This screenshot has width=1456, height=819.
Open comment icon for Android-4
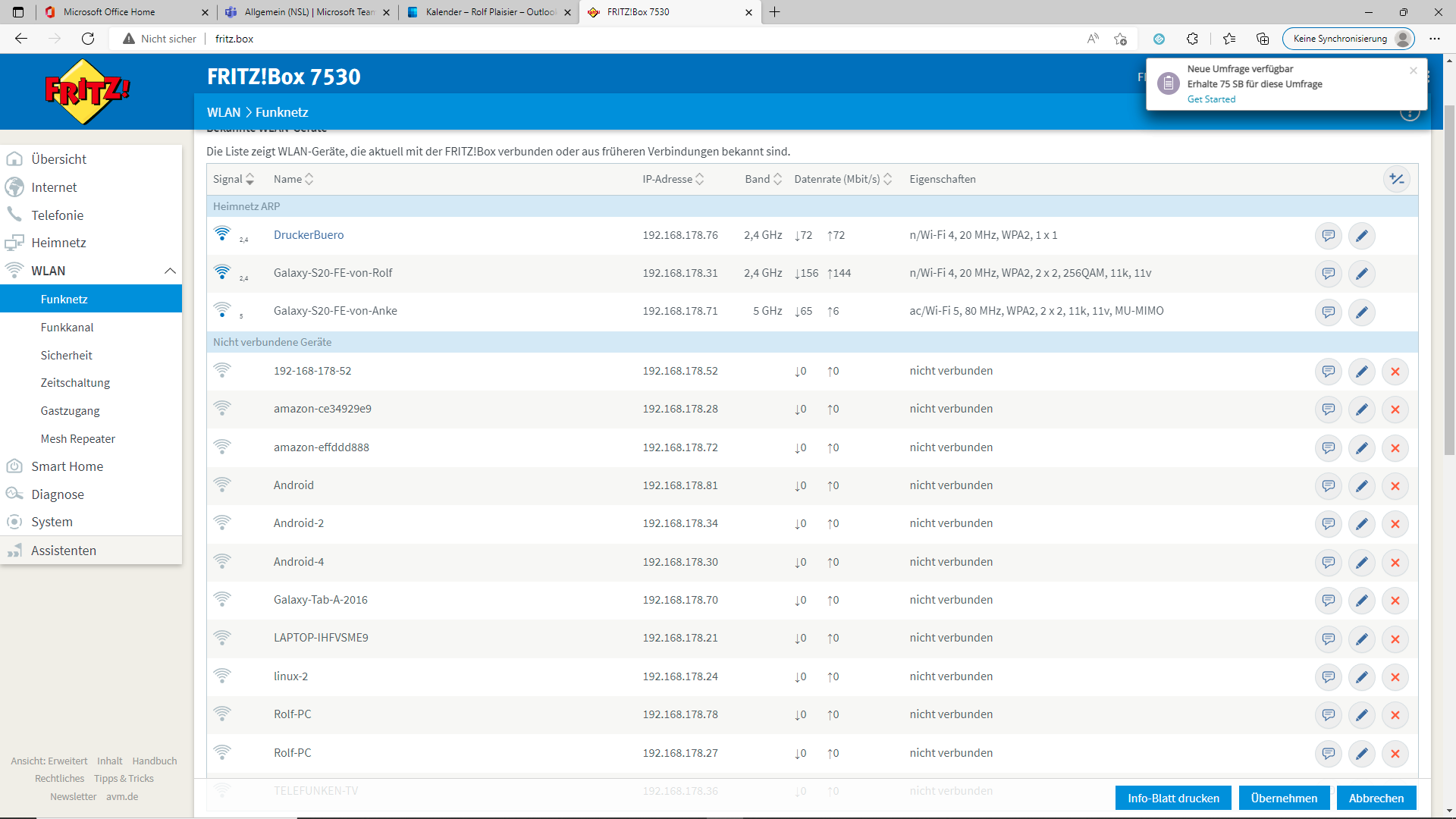point(1328,563)
